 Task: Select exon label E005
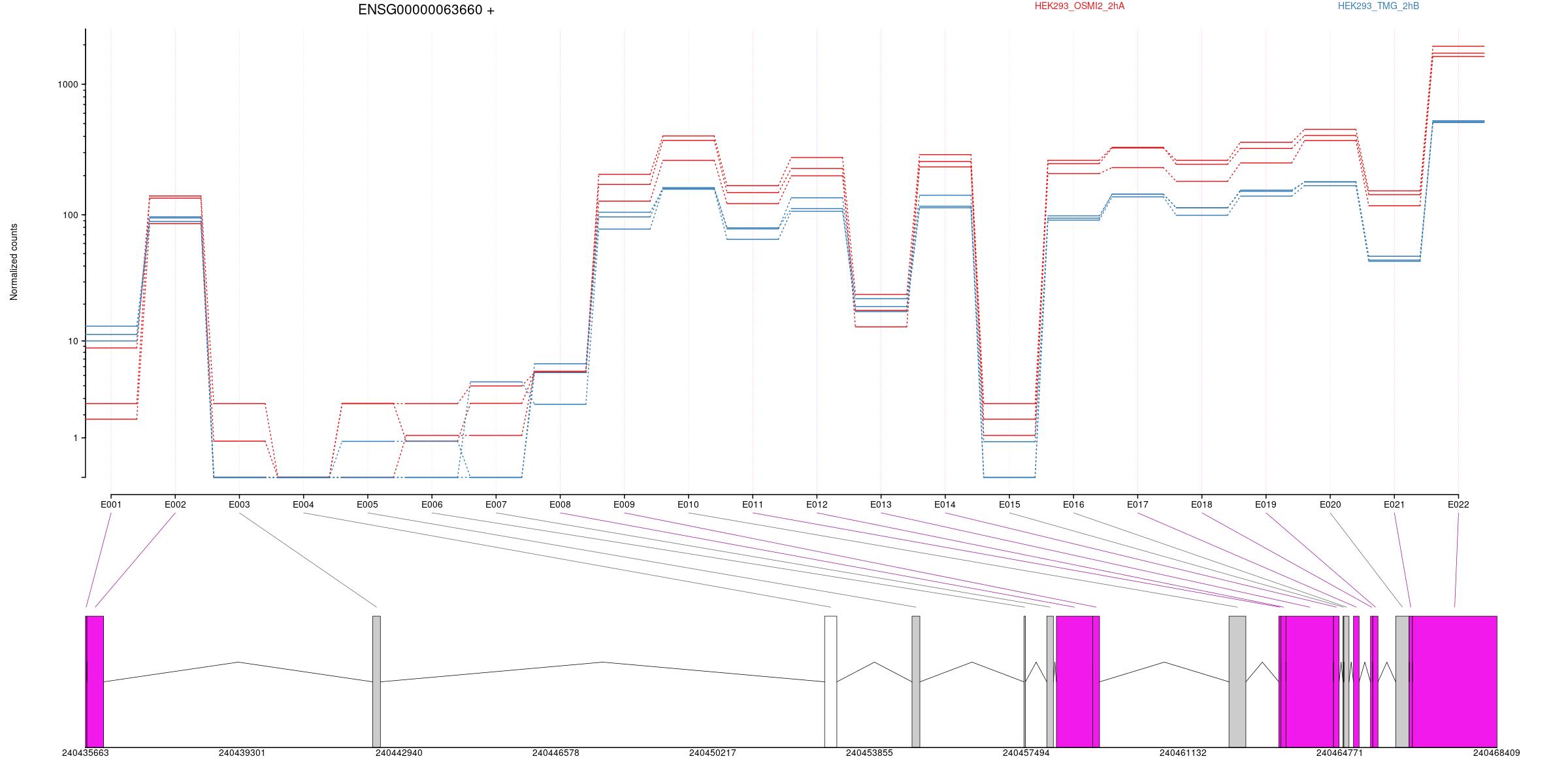coord(367,504)
